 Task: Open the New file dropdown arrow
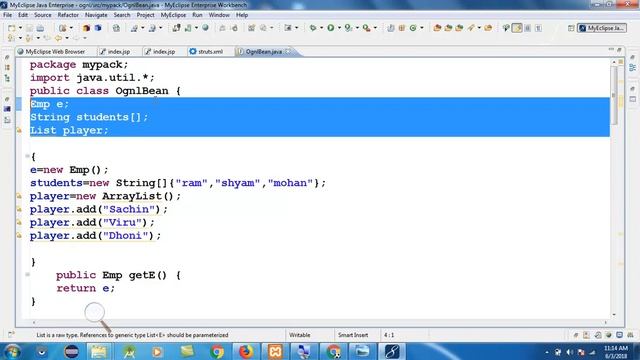(x=20, y=28)
